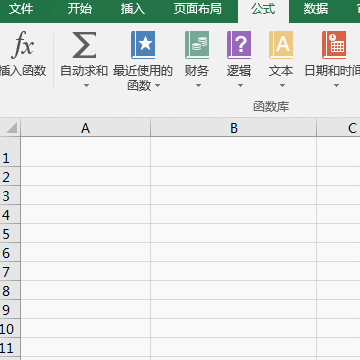Select row 10 header
The height and width of the screenshot is (360, 360).
click(x=10, y=328)
